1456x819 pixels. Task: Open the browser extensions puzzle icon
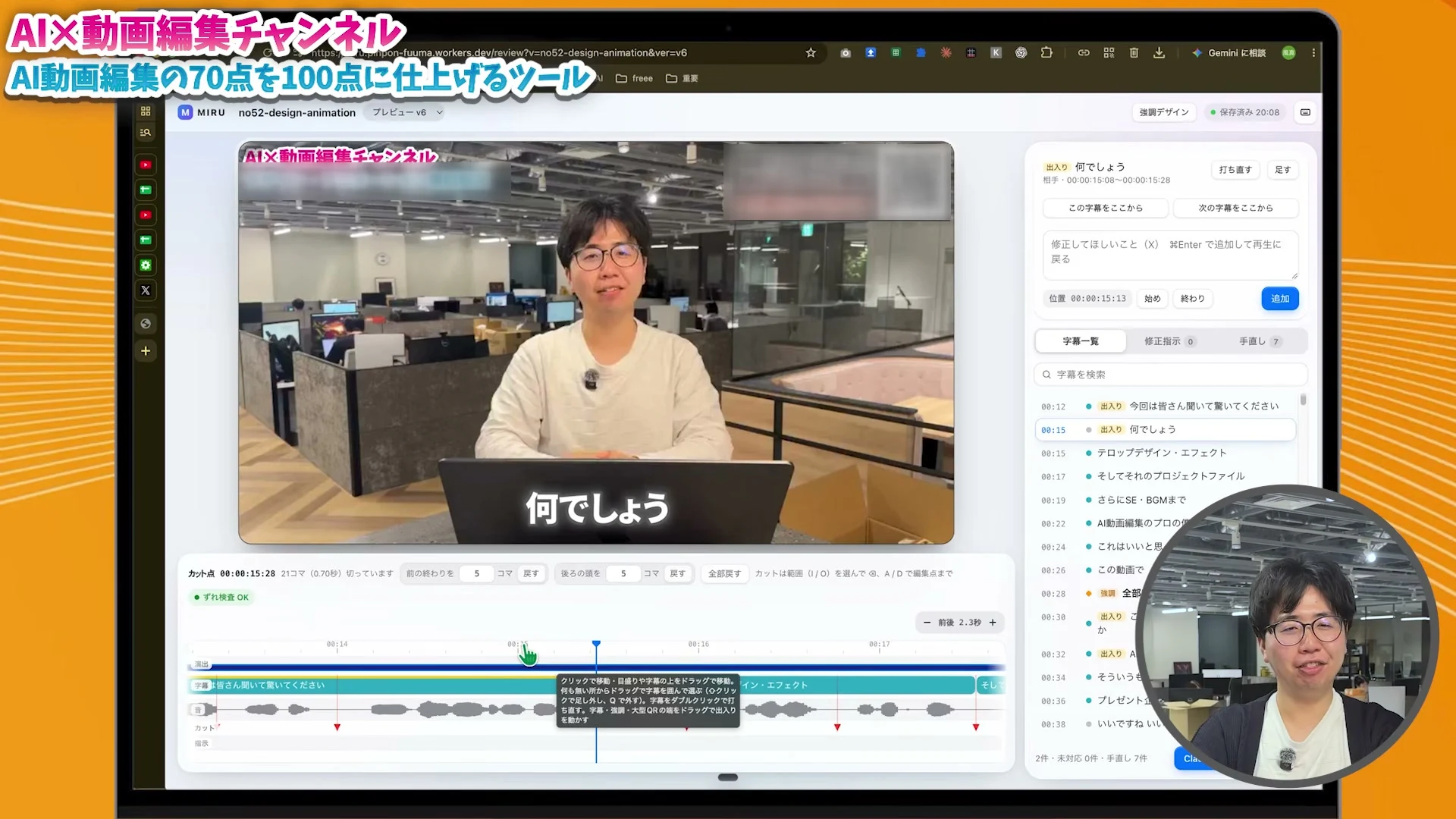pyautogui.click(x=1046, y=52)
